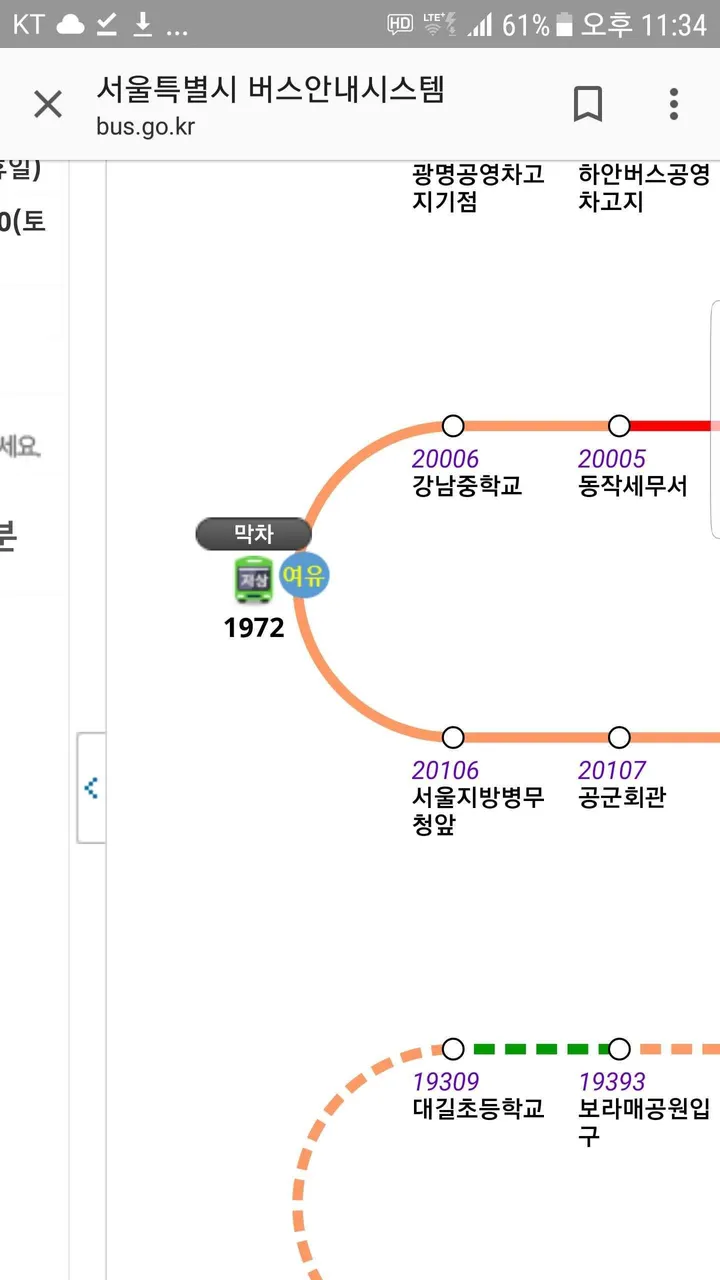Tap the green bus 1972 icon
The image size is (720, 1280).
(x=254, y=580)
